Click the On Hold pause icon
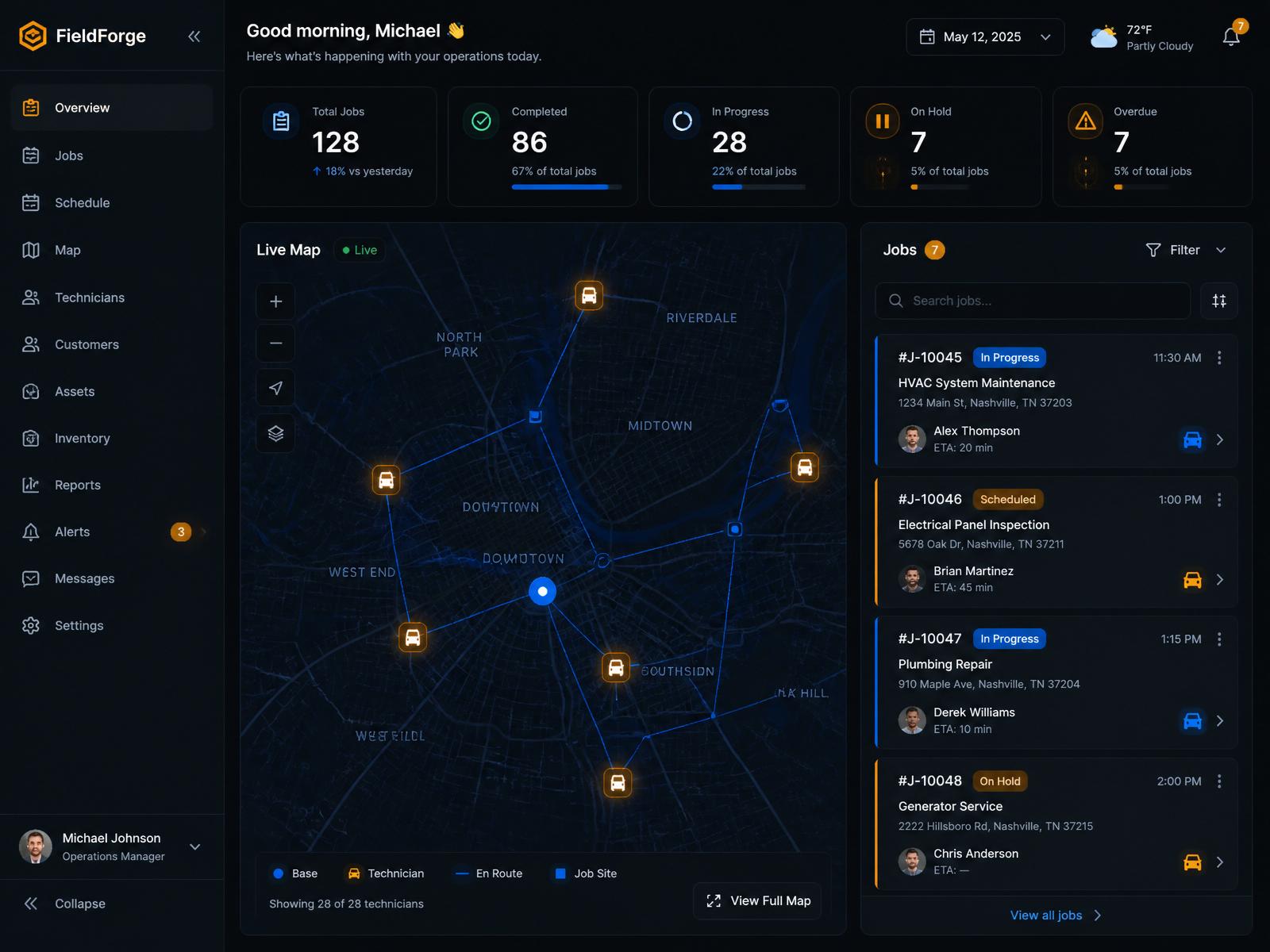 [882, 121]
